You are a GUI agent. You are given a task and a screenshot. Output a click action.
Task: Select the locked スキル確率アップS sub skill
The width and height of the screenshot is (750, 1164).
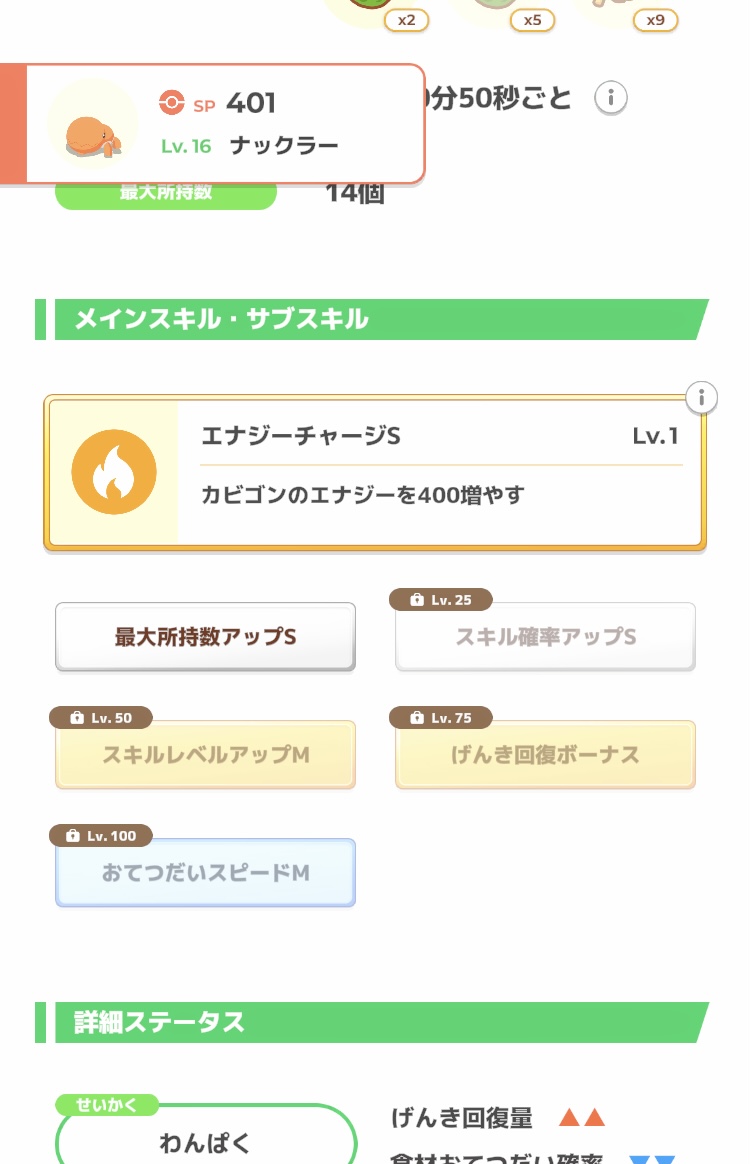coord(545,637)
